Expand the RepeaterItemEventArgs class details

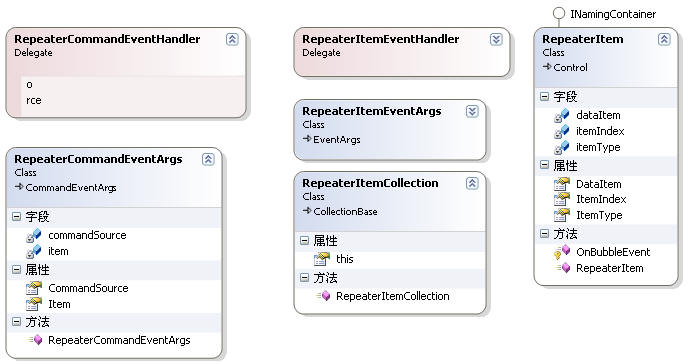472,111
